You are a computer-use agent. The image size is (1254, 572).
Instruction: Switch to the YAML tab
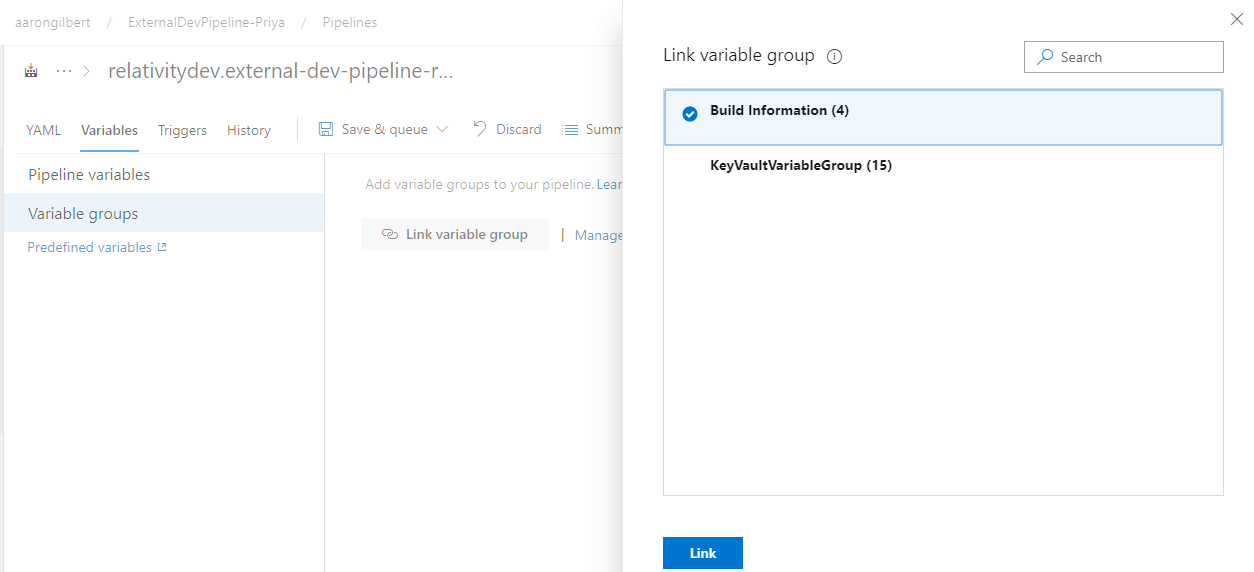pyautogui.click(x=43, y=130)
